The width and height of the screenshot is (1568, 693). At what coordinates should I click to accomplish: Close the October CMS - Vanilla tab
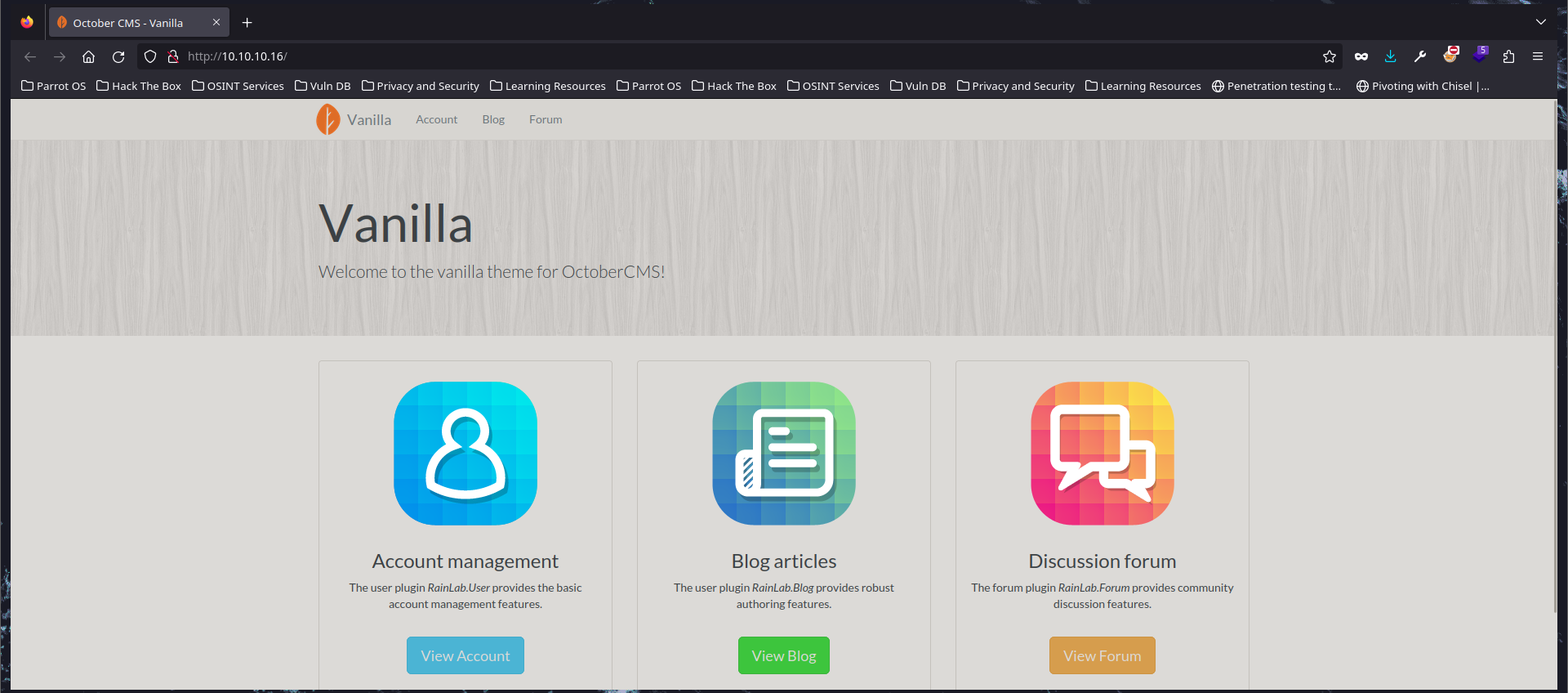pos(216,23)
